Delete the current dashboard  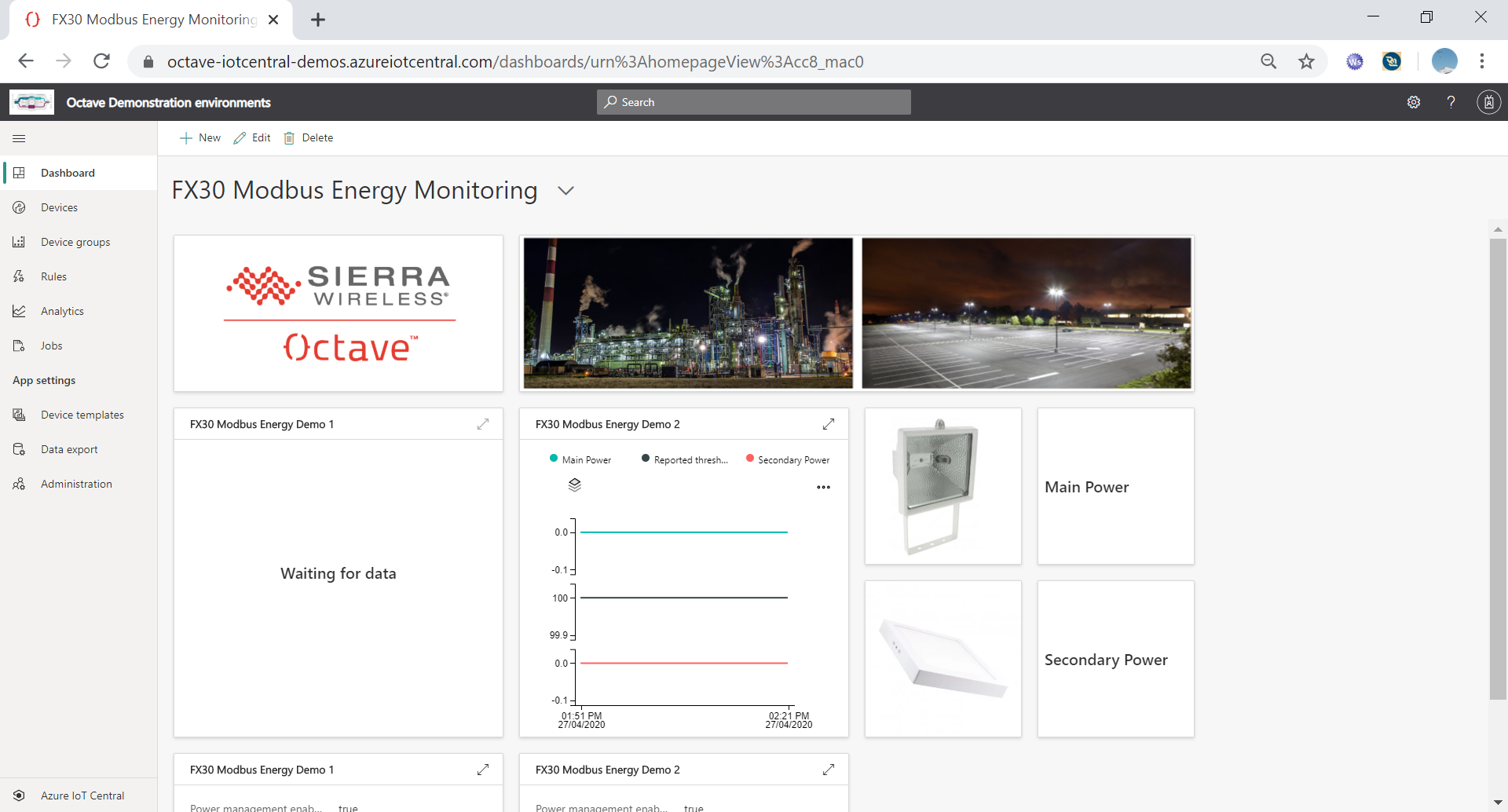point(308,137)
